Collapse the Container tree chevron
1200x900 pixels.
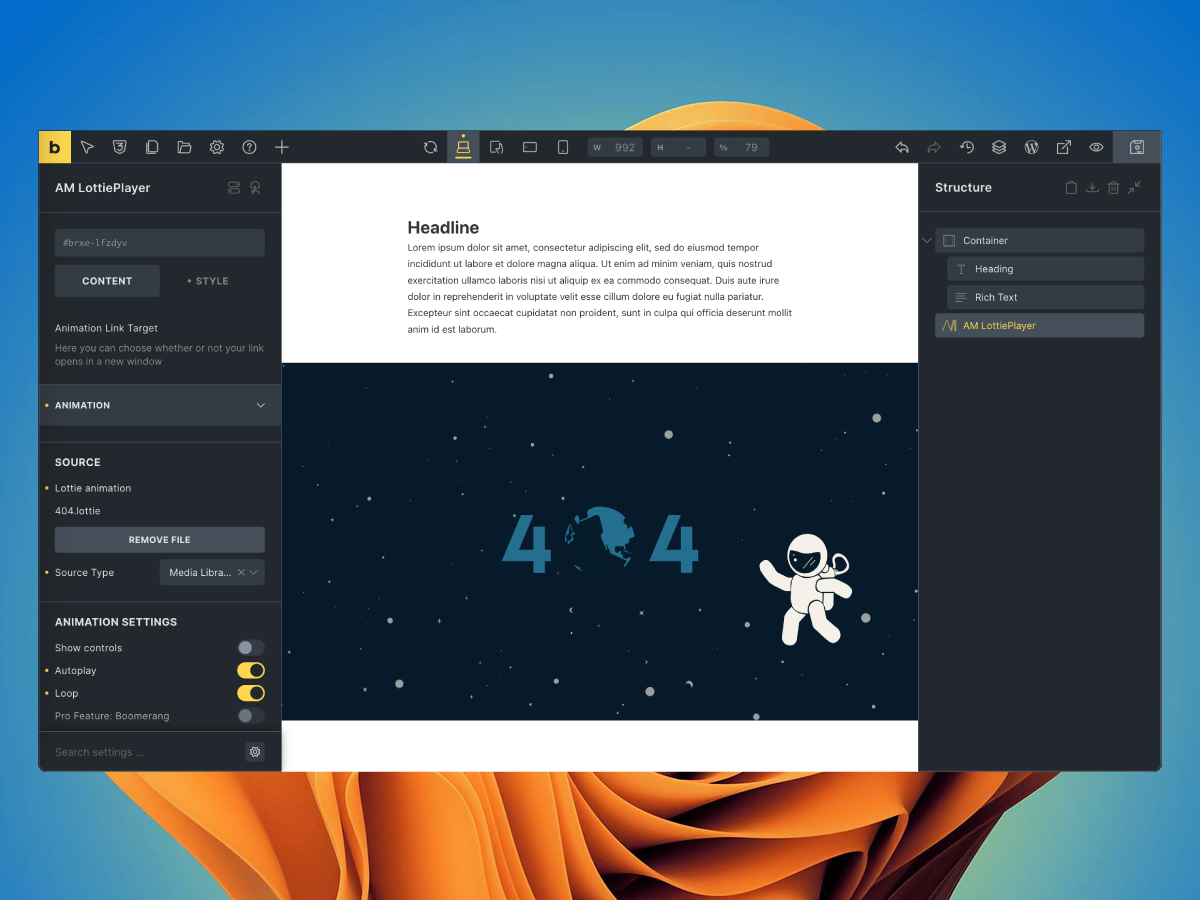(x=926, y=240)
